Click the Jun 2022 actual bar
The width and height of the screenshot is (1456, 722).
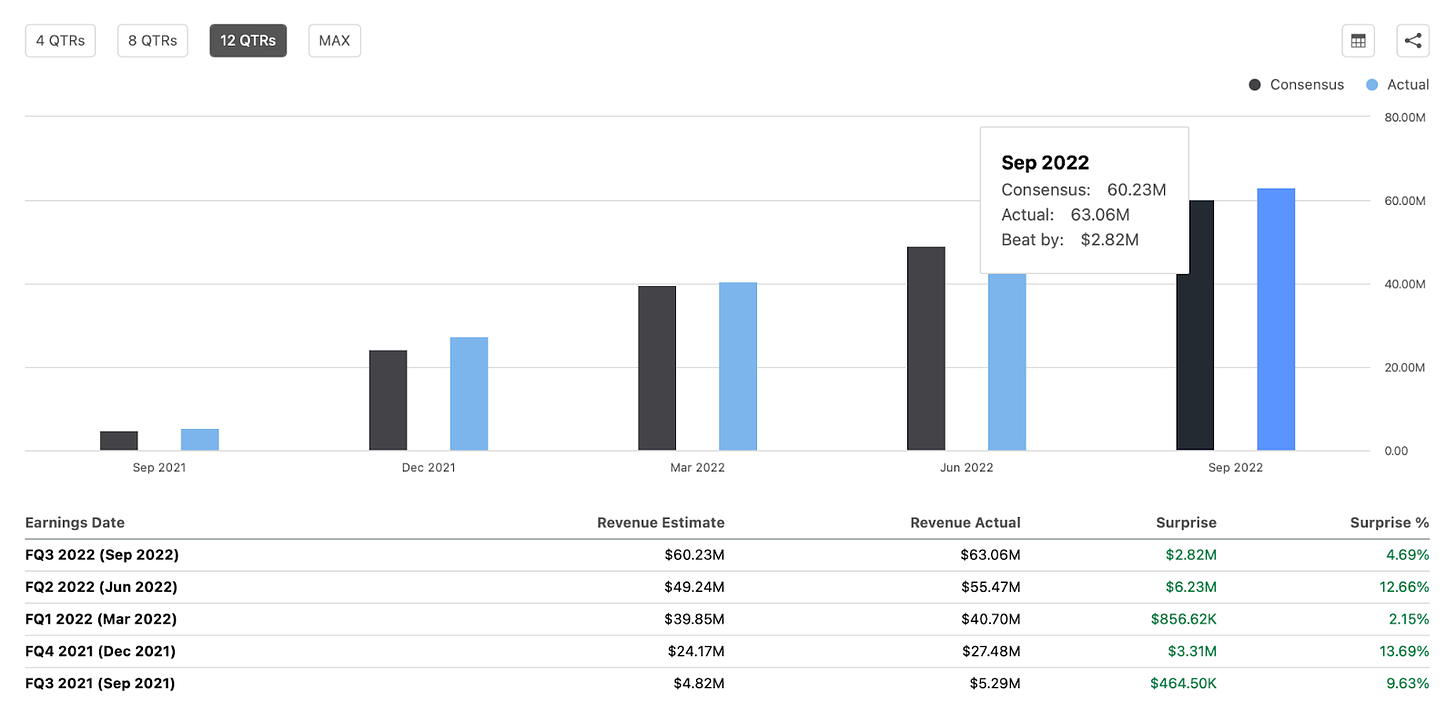click(x=1007, y=362)
